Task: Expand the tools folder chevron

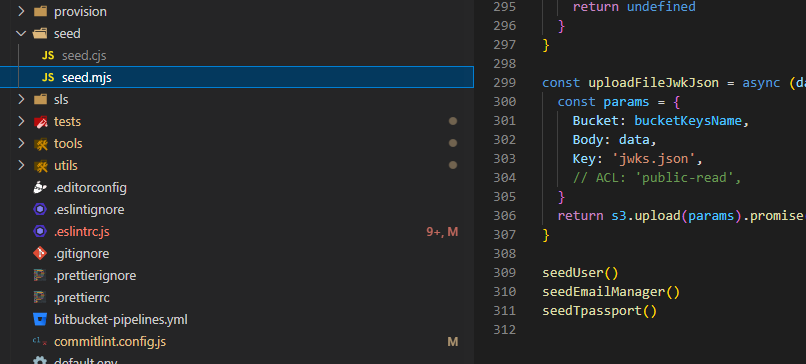Action: [21, 143]
